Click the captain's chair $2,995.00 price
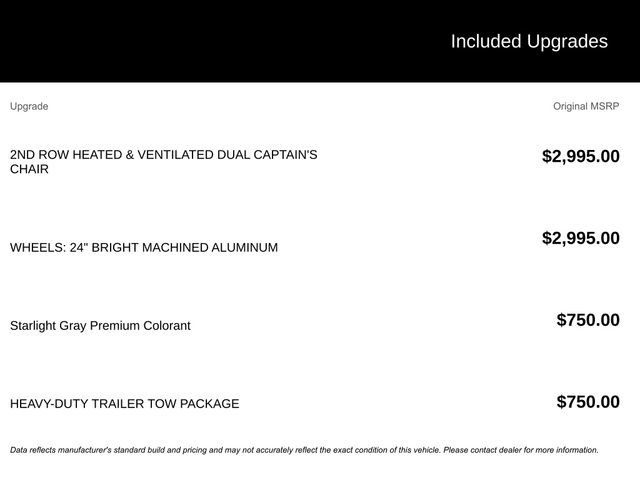This screenshot has height=480, width=640. pos(580,156)
